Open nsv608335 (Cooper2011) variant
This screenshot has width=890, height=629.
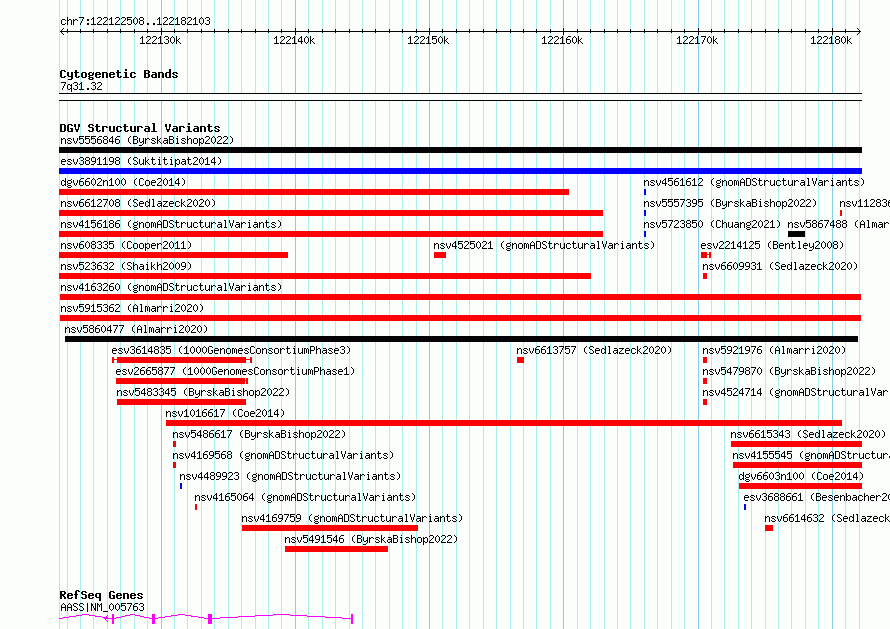(x=126, y=245)
